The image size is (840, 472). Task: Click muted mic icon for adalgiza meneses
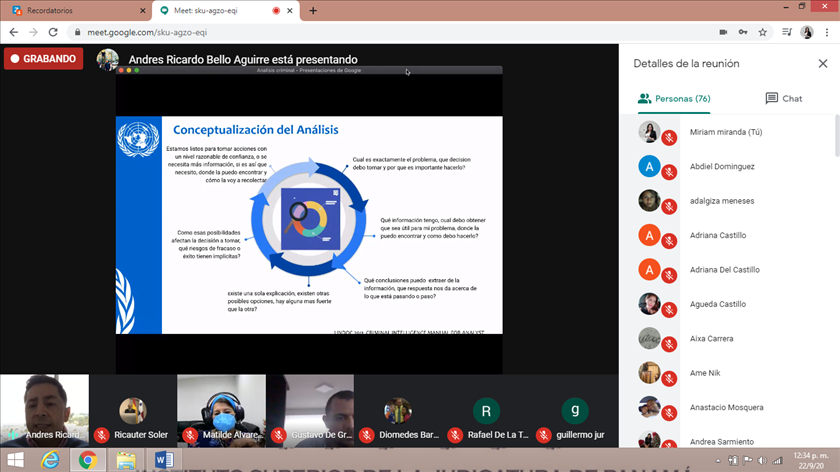669,206
